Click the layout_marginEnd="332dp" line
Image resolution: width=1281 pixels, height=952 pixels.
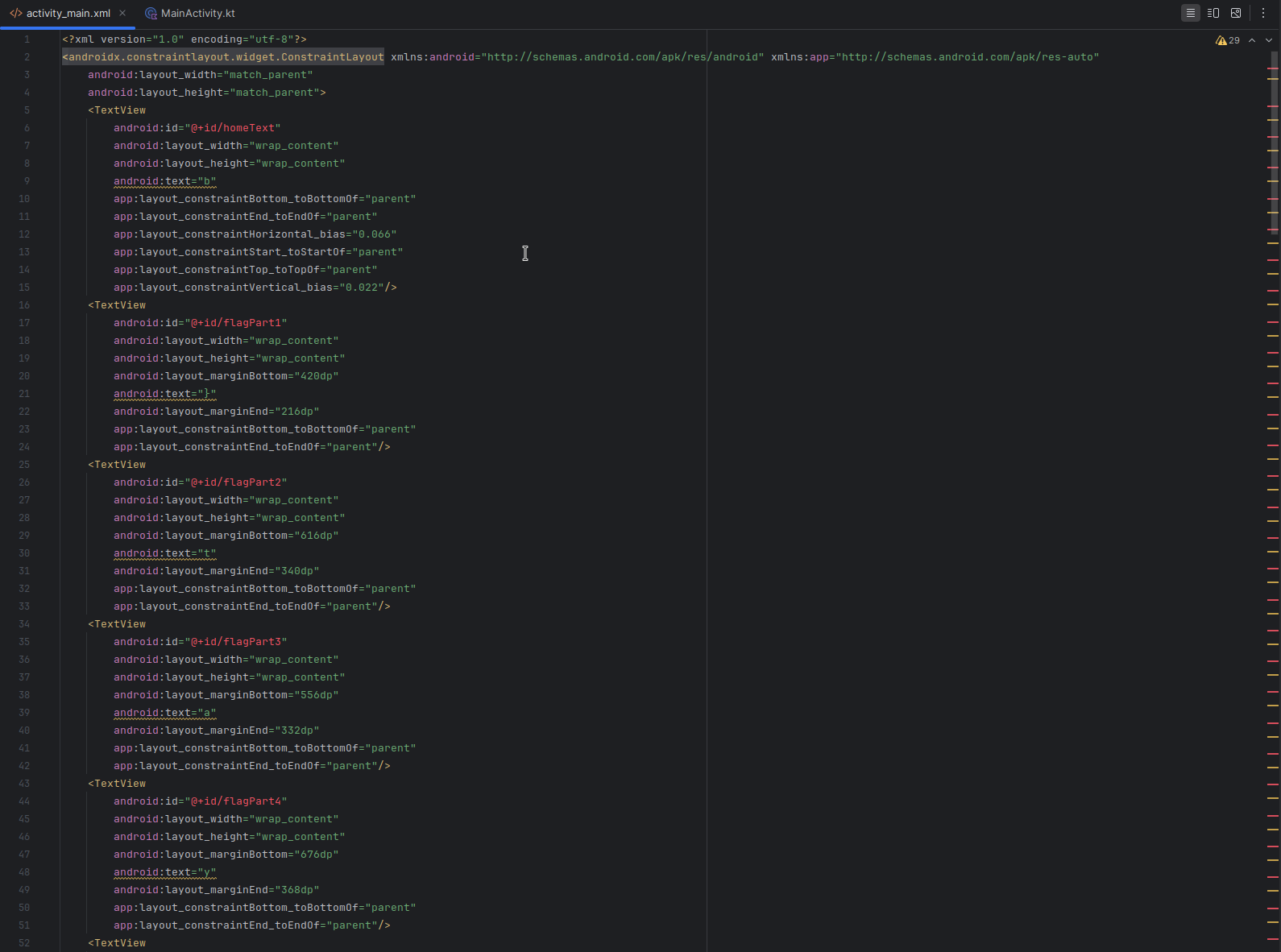tap(217, 731)
